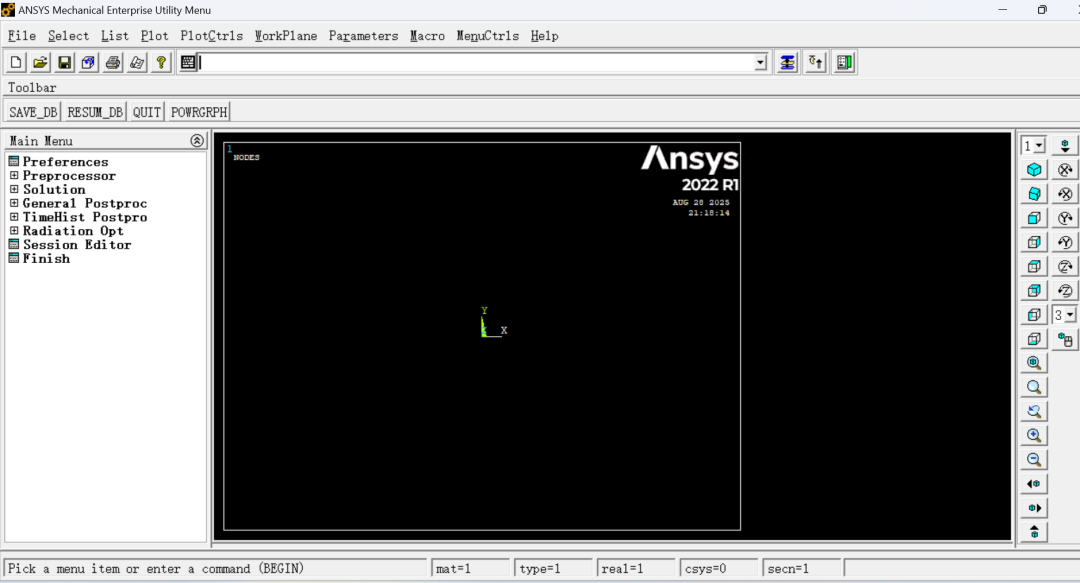
Task: Pan the model right
Action: (x=1034, y=508)
